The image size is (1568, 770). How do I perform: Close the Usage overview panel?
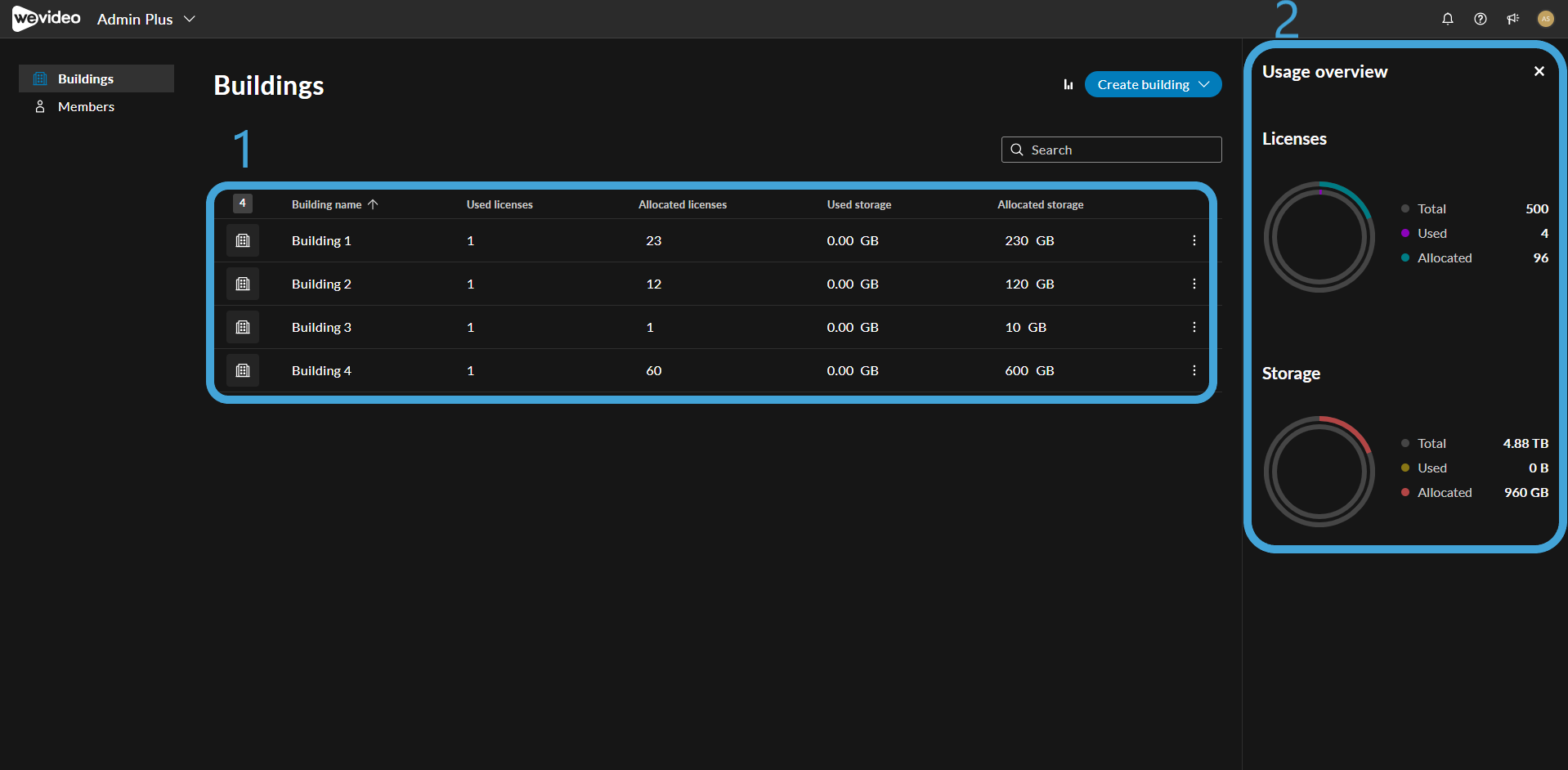pyautogui.click(x=1539, y=71)
